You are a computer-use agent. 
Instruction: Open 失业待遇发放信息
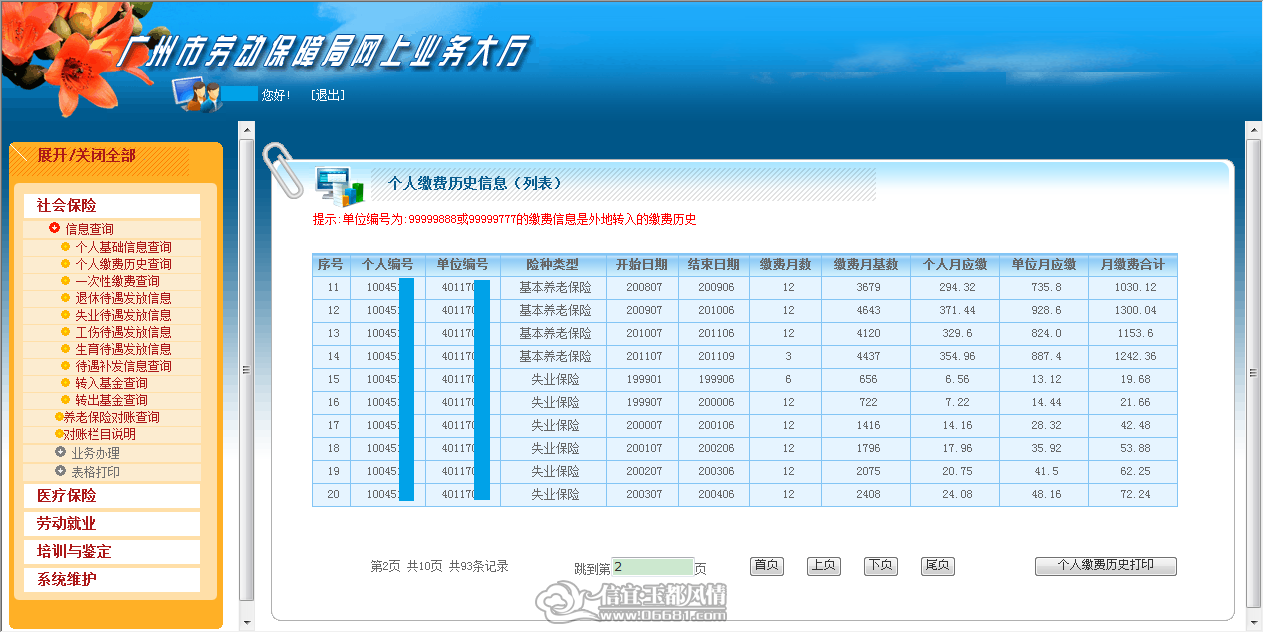(123, 315)
